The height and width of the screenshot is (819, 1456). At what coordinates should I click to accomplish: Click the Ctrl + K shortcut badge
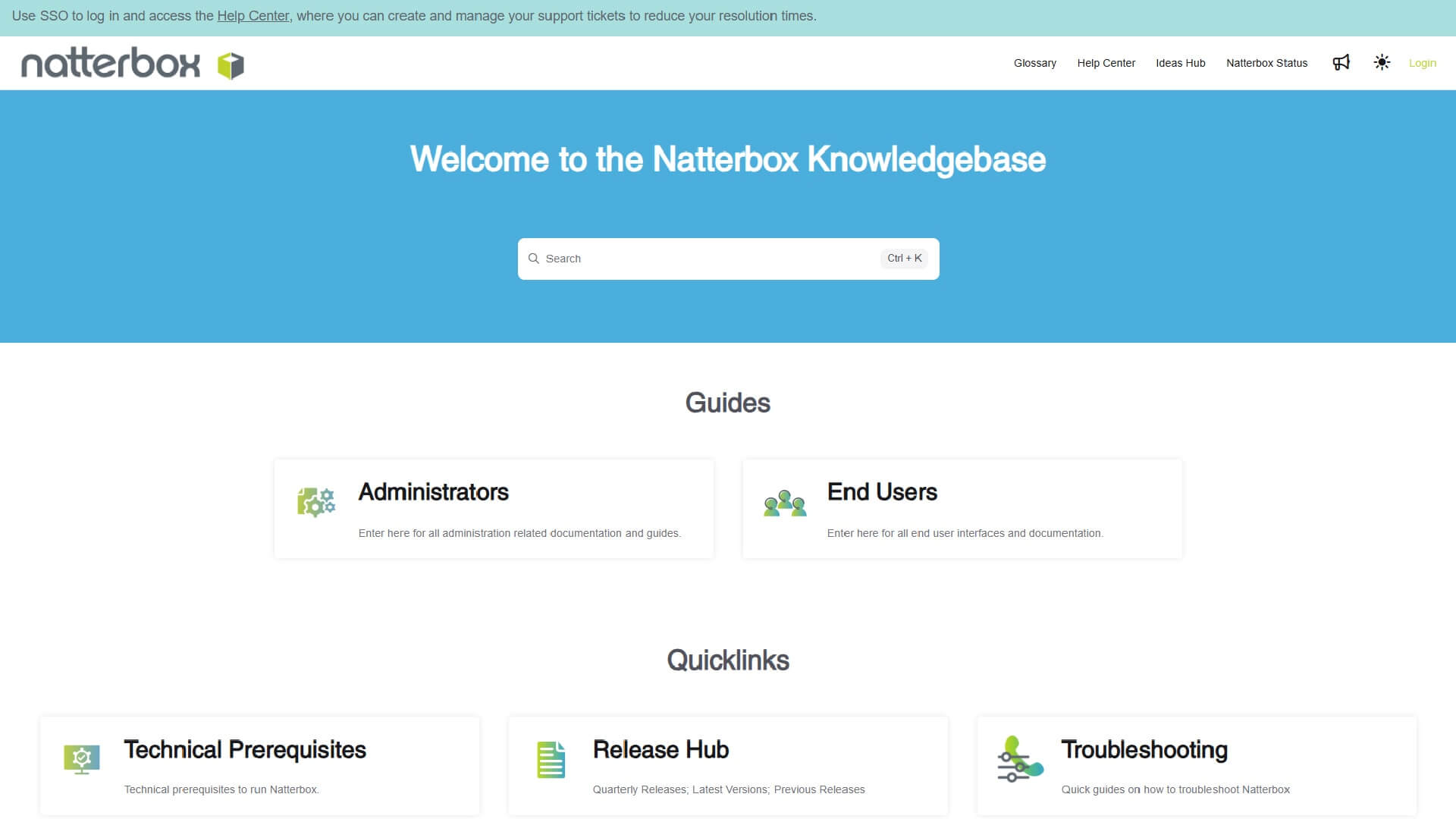(904, 259)
